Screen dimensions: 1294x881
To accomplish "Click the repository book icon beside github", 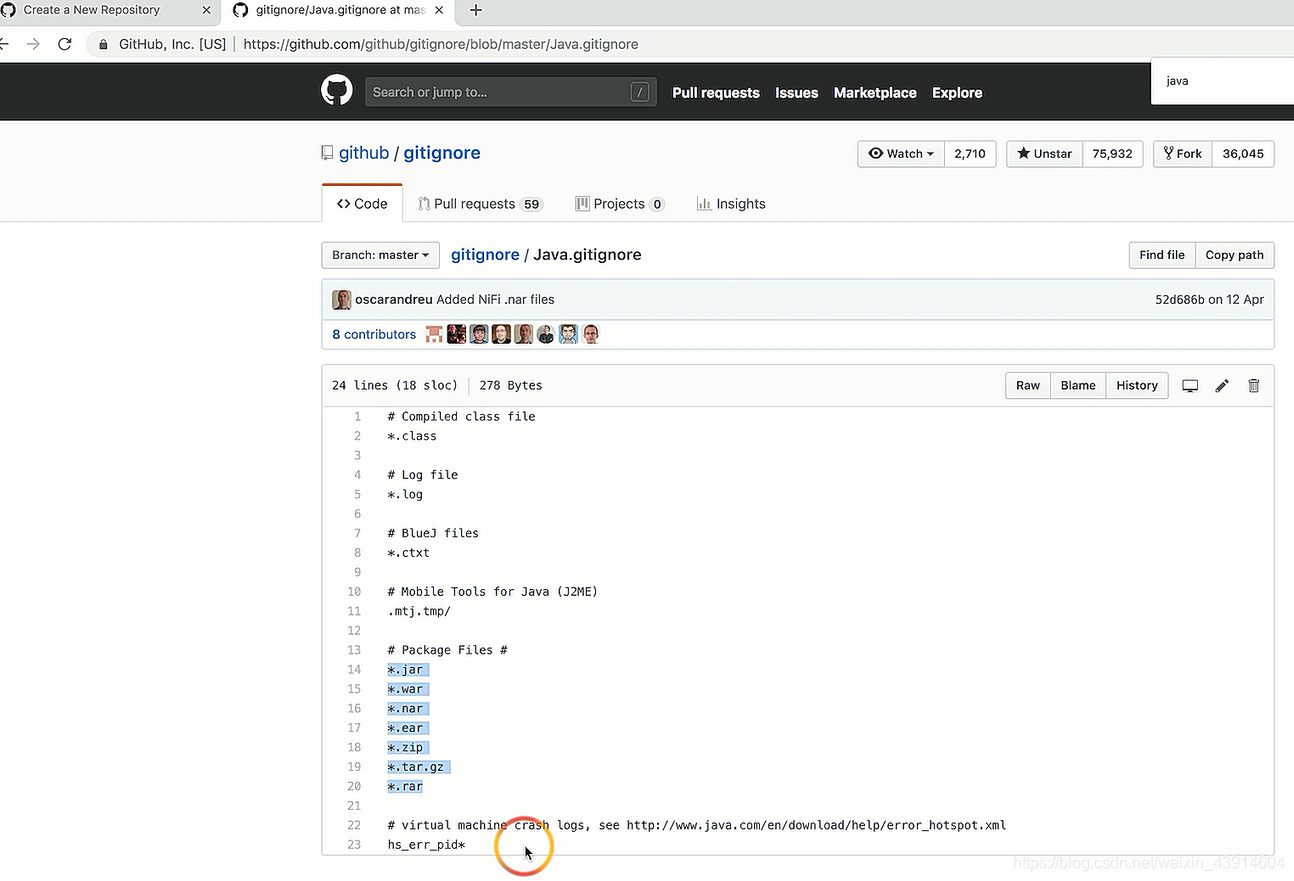I will 327,153.
